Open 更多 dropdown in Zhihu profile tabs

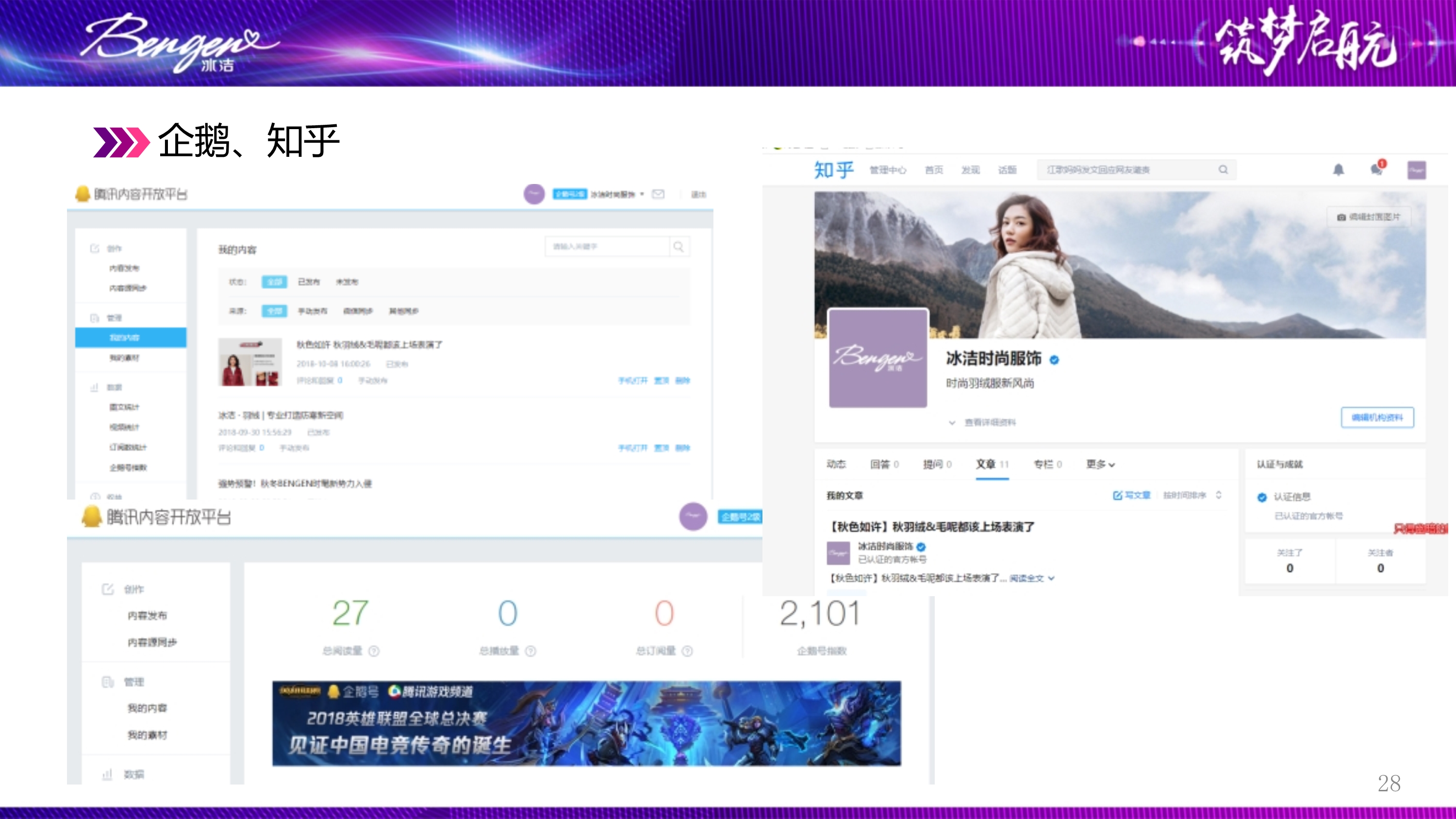[x=1100, y=464]
